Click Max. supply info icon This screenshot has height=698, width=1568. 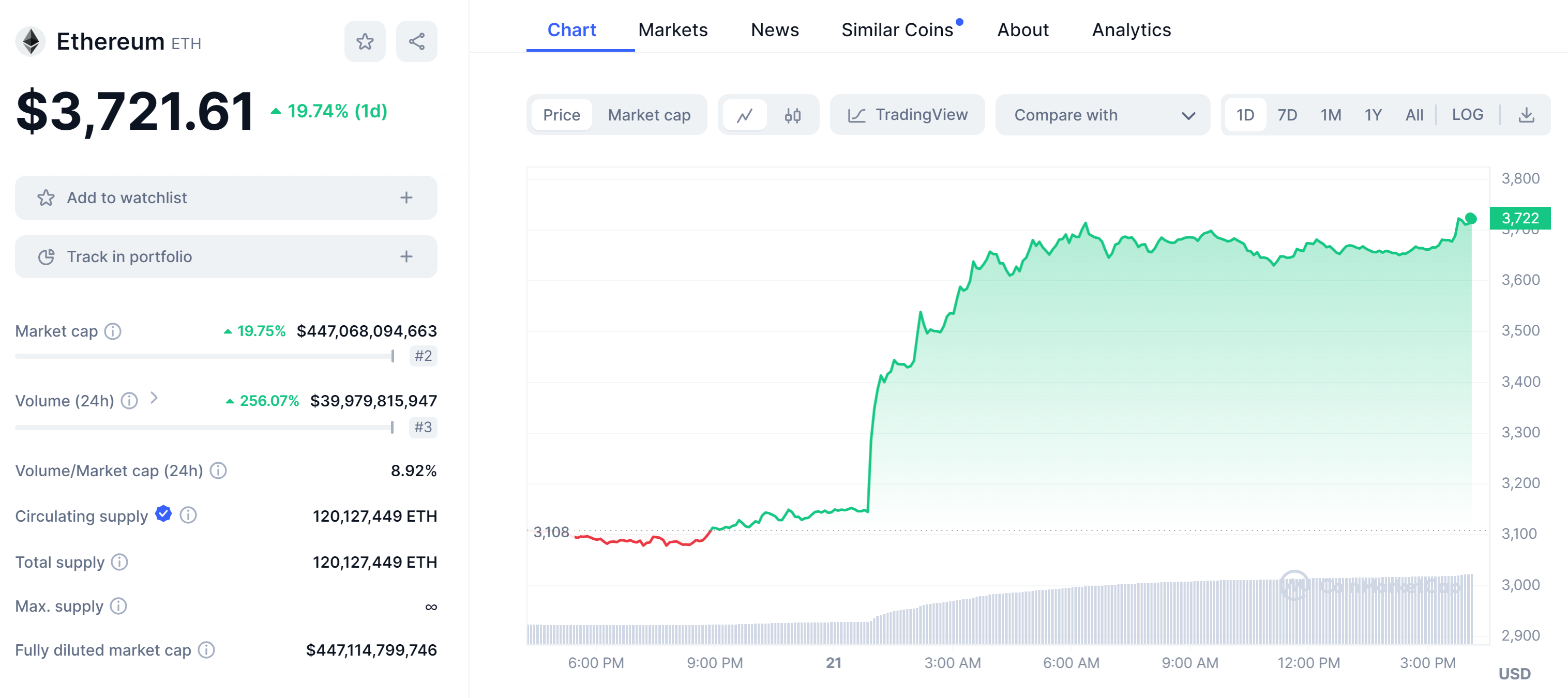(x=118, y=606)
